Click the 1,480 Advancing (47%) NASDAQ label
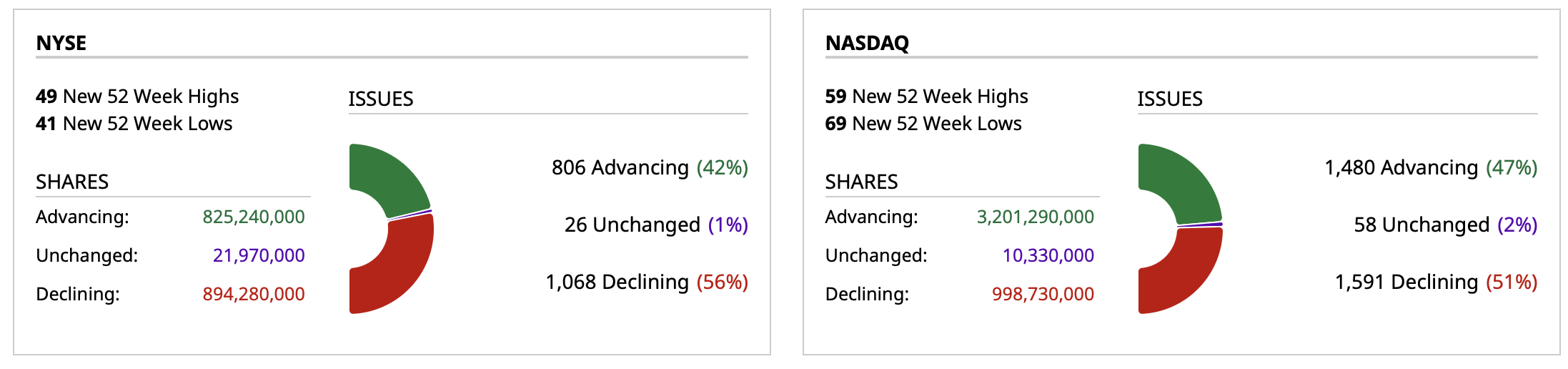 pyautogui.click(x=1431, y=167)
